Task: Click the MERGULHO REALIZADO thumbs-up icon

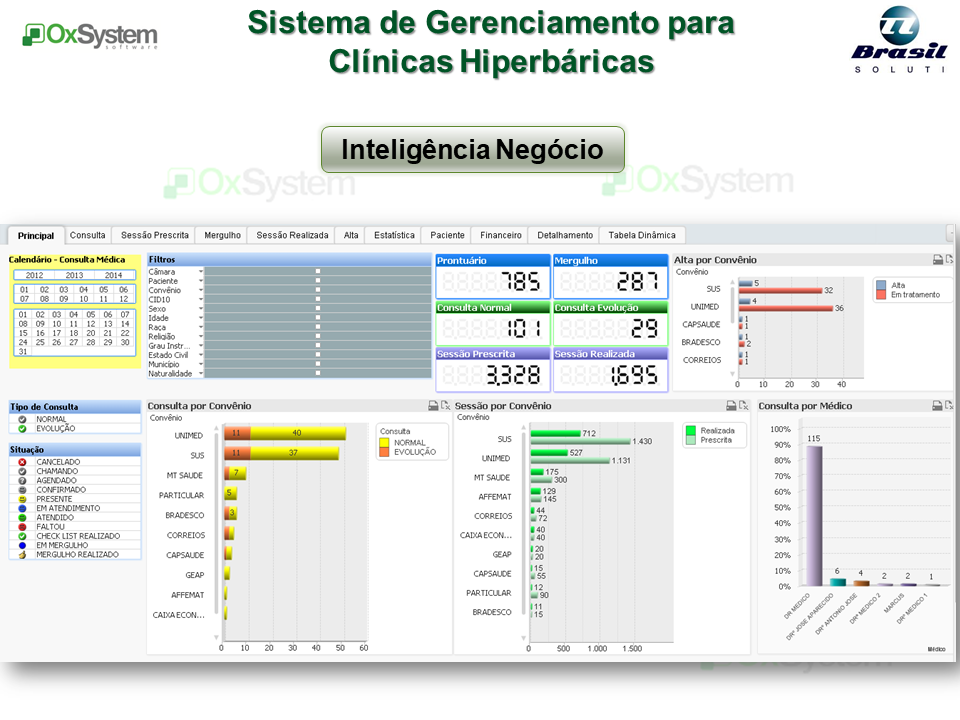Action: pos(22,555)
